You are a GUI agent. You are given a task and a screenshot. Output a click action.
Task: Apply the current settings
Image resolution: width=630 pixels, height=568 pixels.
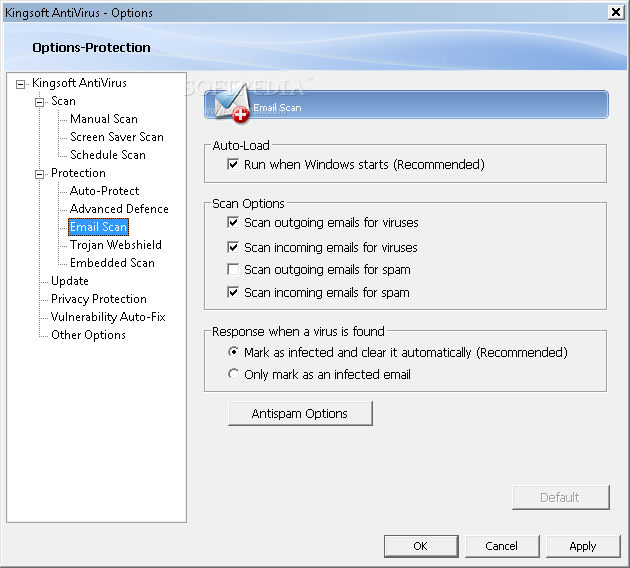[x=583, y=546]
